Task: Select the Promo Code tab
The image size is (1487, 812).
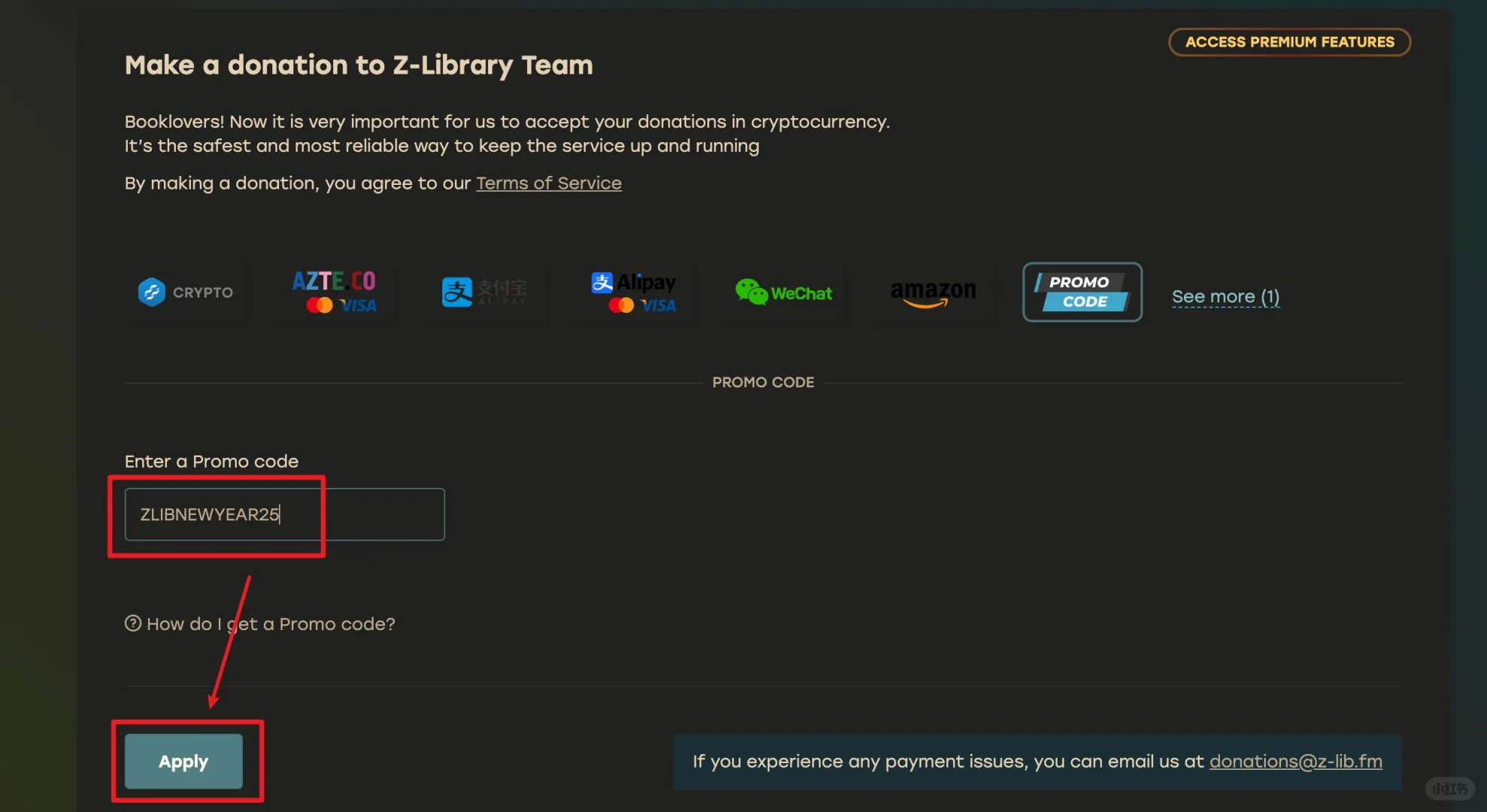Action: (1082, 292)
